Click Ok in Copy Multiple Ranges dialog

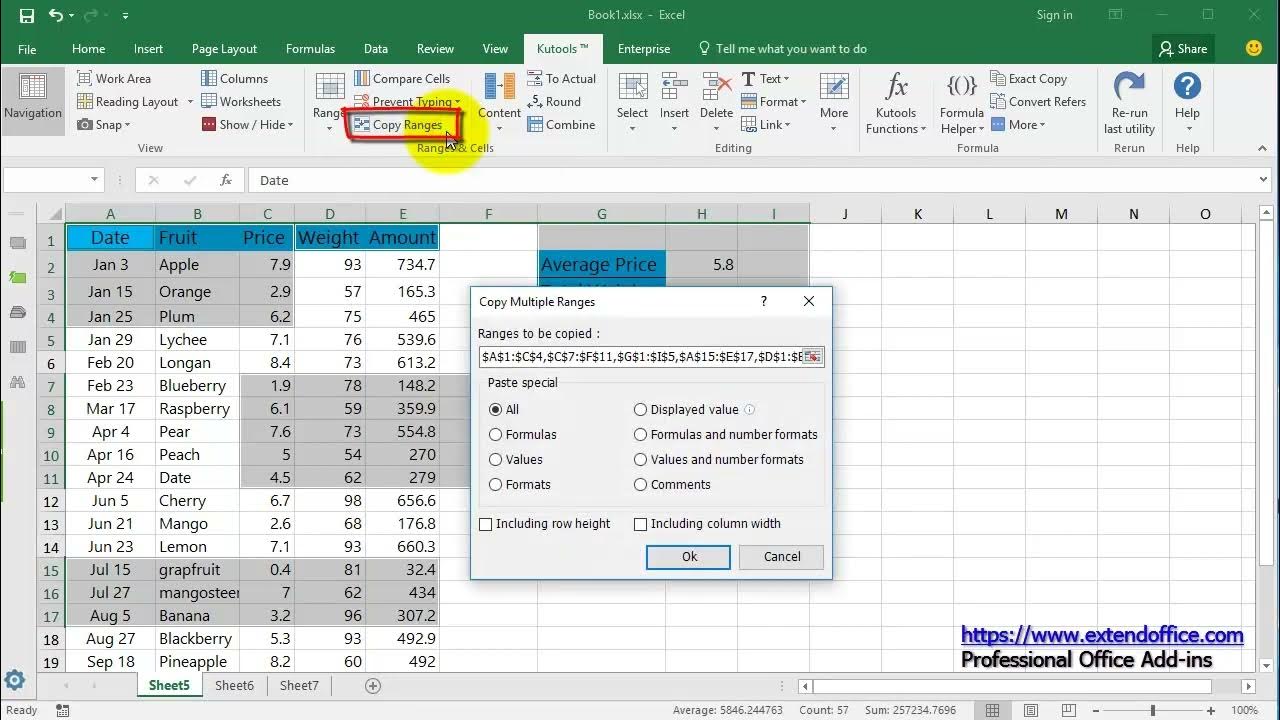pos(689,557)
